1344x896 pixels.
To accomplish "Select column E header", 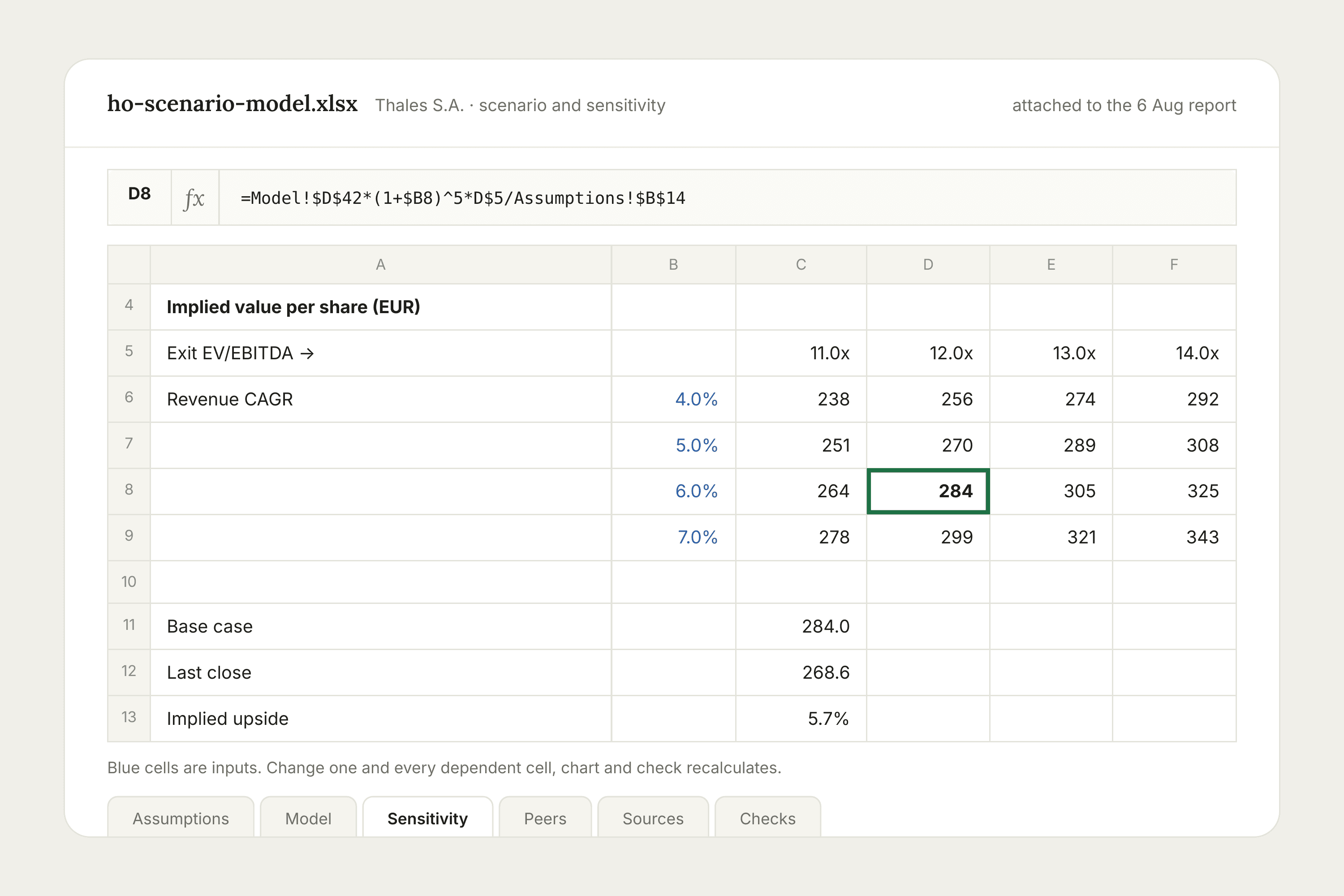I will pyautogui.click(x=1051, y=265).
